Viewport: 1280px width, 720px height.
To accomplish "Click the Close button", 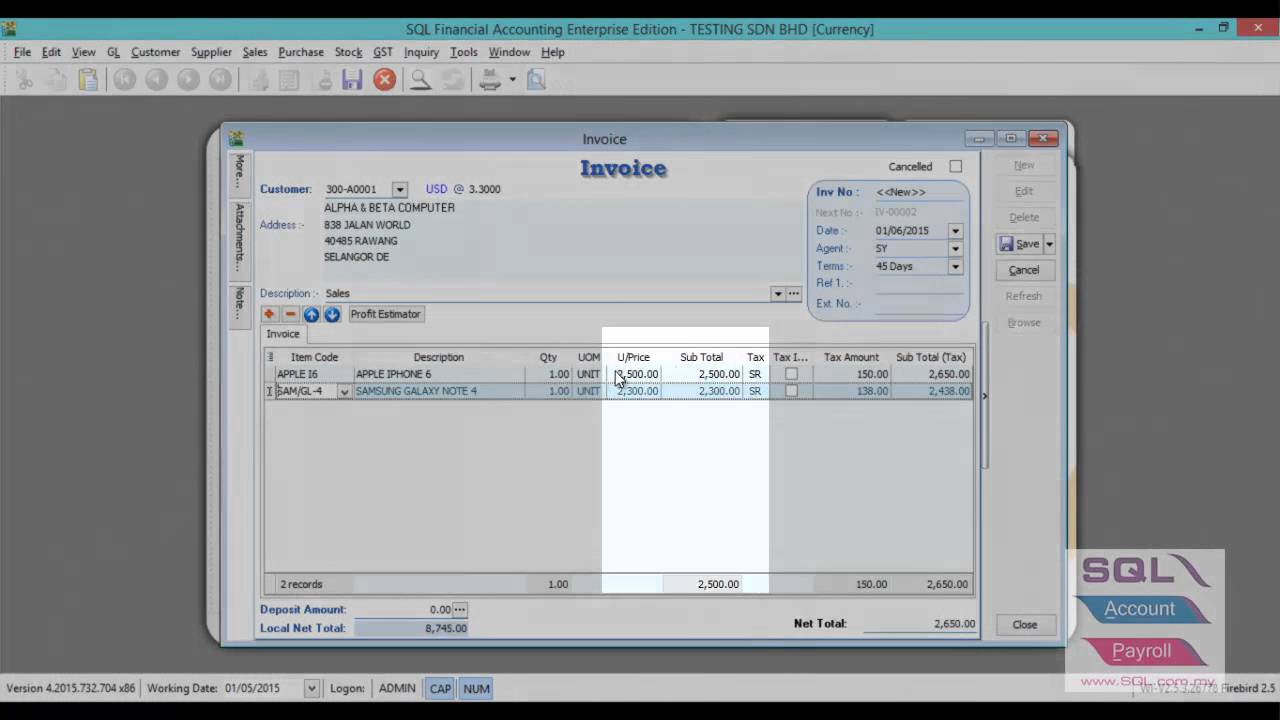I will coord(1024,624).
